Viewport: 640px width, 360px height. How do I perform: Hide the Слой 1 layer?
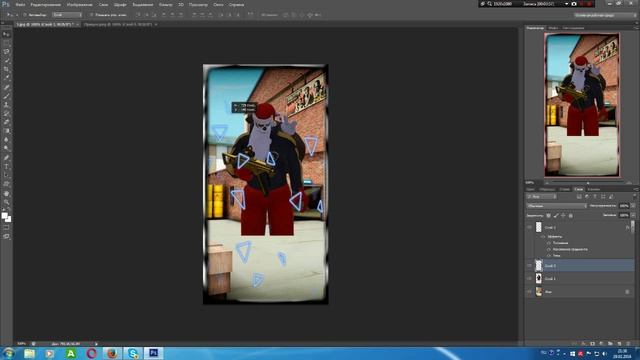pyautogui.click(x=529, y=278)
